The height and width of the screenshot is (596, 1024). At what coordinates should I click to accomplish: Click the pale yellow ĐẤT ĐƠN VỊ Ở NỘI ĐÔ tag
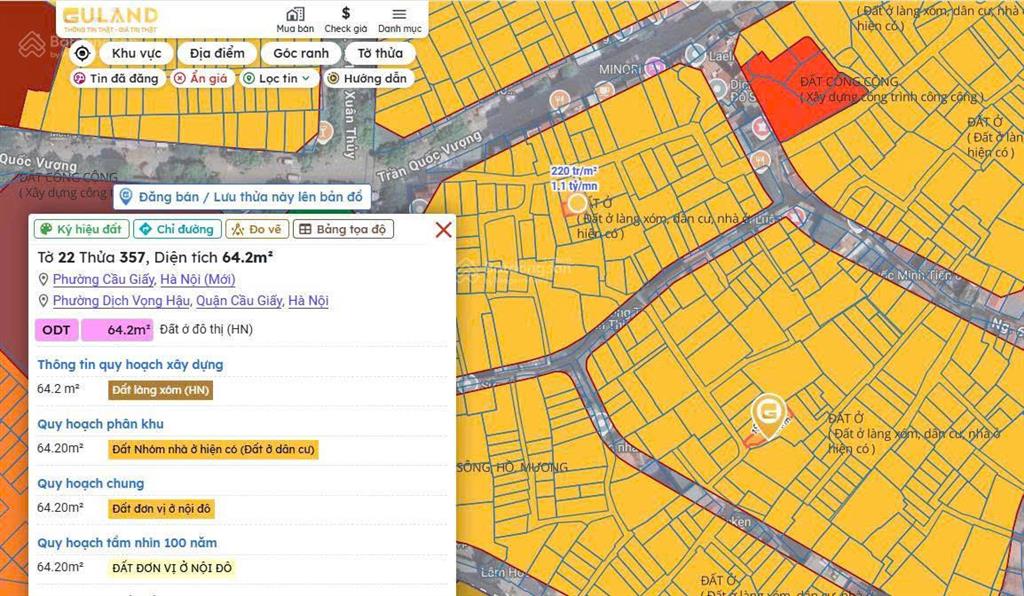point(172,568)
